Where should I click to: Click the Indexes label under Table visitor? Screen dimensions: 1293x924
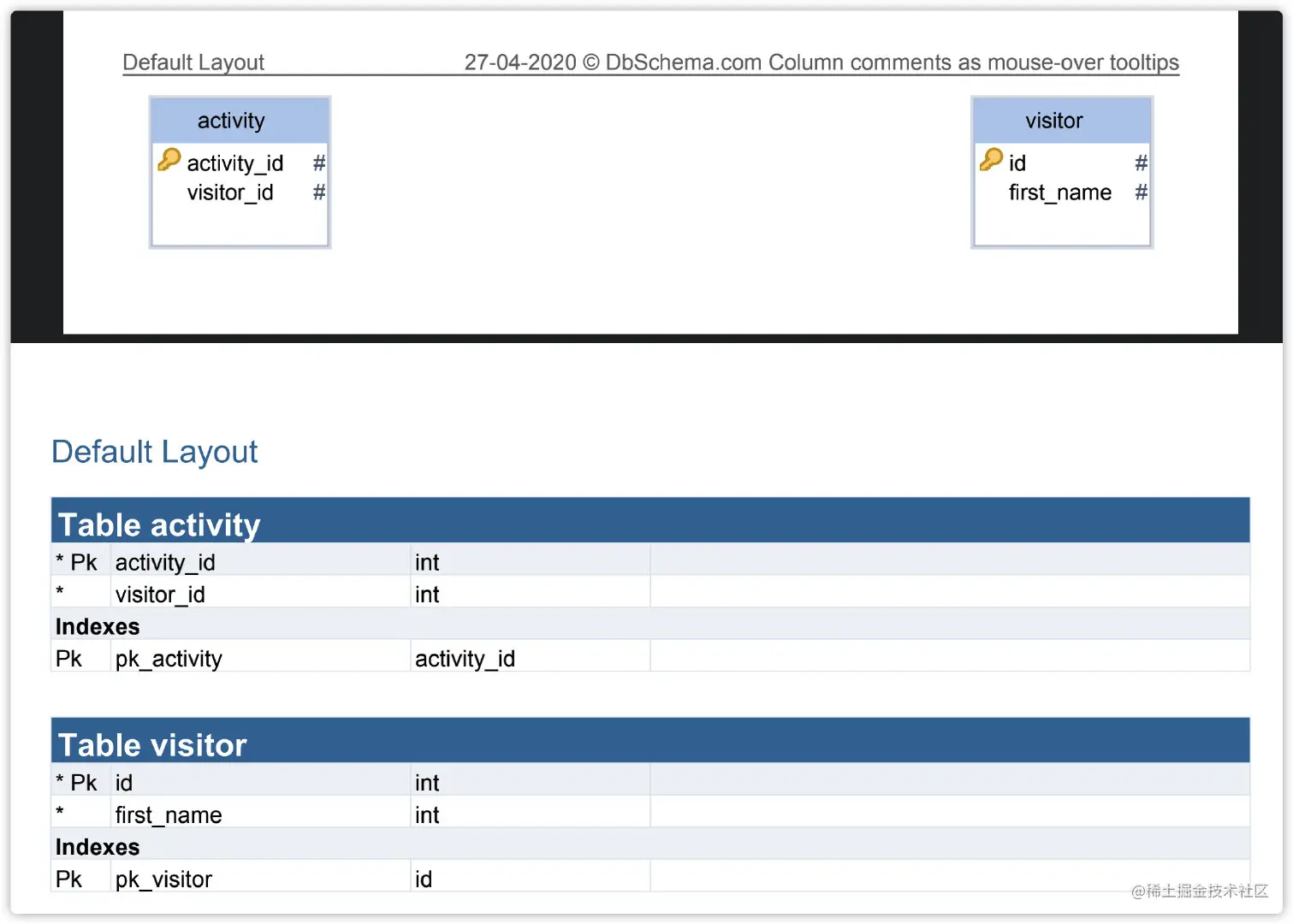tap(98, 847)
